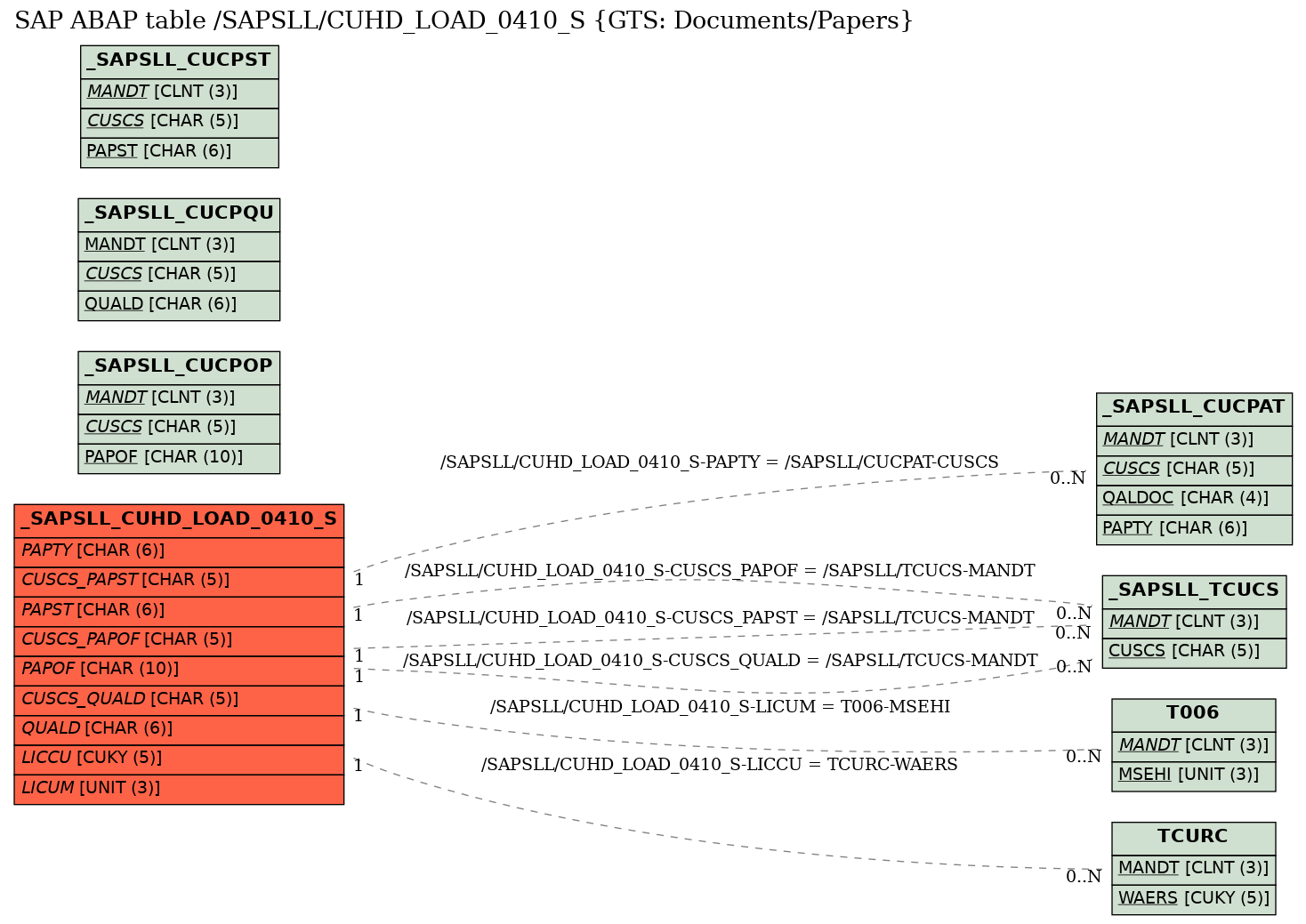Select LICUM [UNIT (3)] field
This screenshot has width=1306, height=924.
(x=179, y=789)
